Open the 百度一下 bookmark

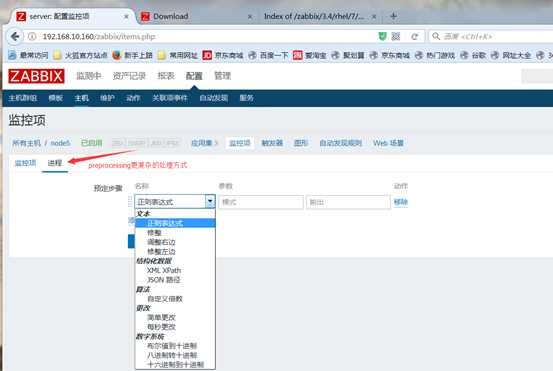click(268, 55)
